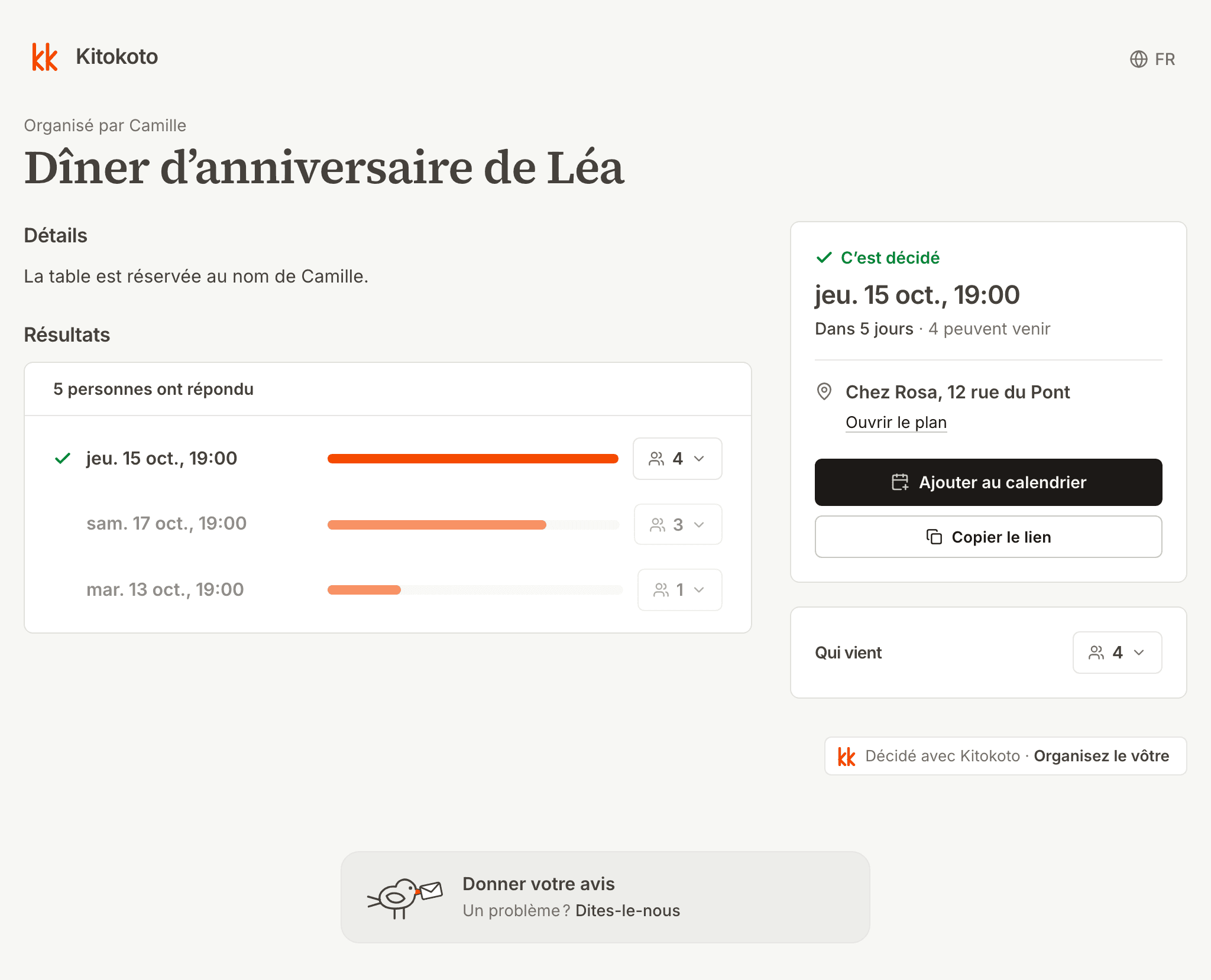
Task: Click the map pin icon beside Chez Rosa
Action: [824, 391]
